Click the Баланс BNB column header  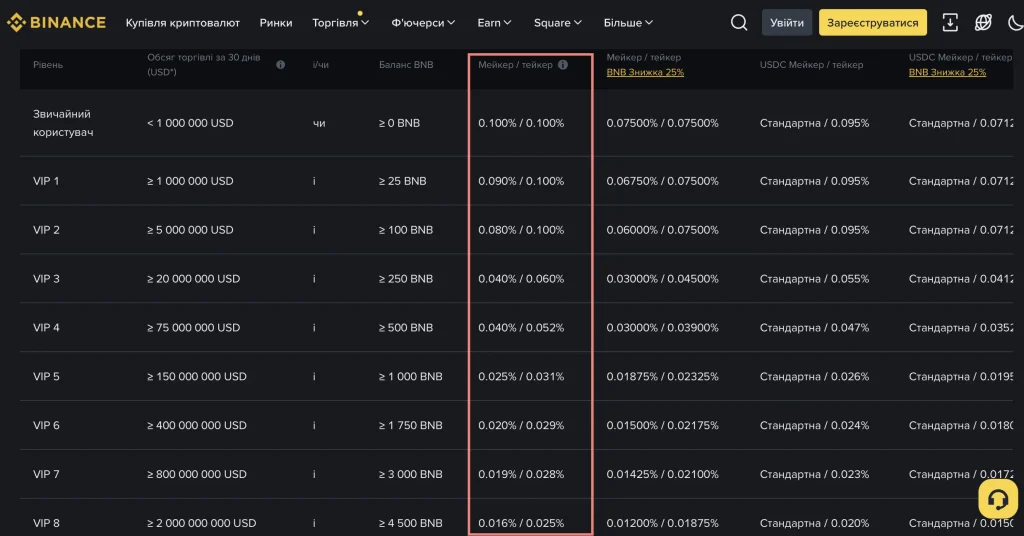pyautogui.click(x=406, y=65)
